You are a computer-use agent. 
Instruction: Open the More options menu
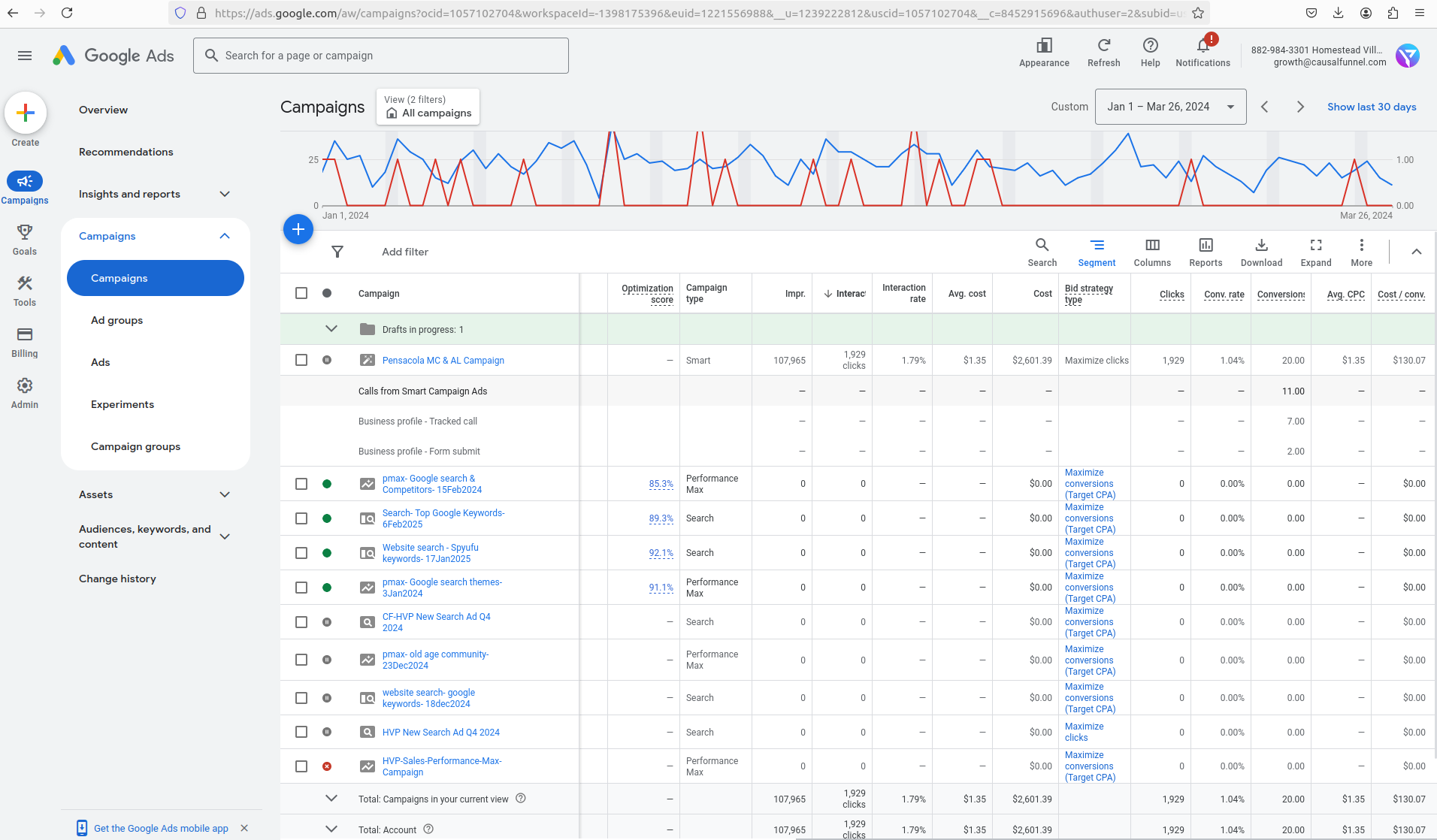1361,252
